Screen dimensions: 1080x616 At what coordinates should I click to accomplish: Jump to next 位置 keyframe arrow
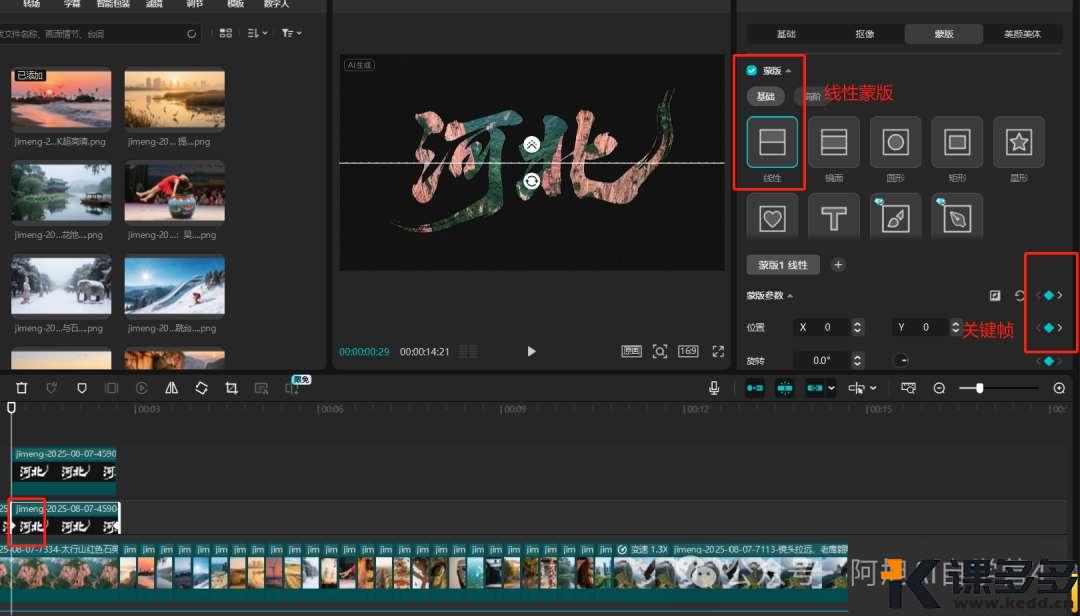pyautogui.click(x=1060, y=327)
